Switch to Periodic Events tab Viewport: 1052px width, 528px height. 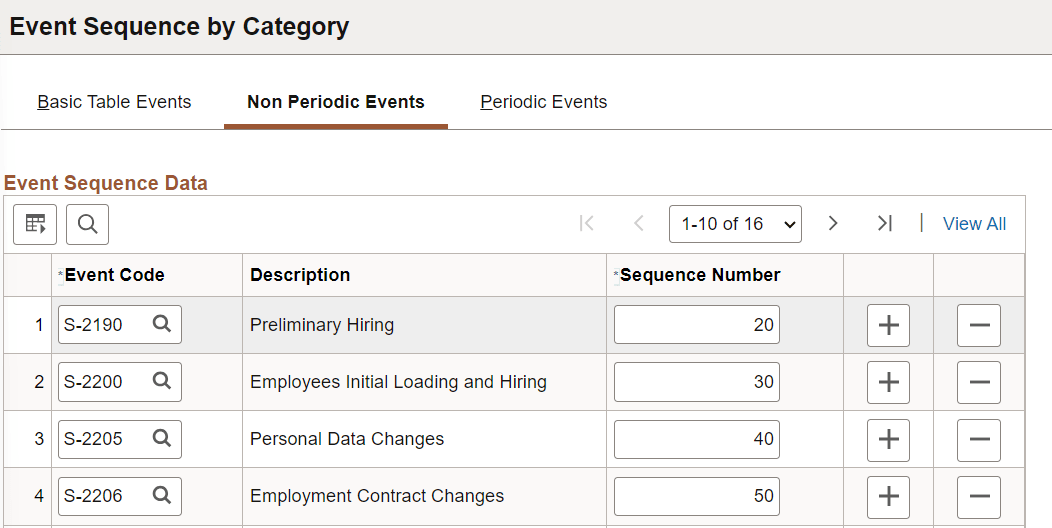543,102
